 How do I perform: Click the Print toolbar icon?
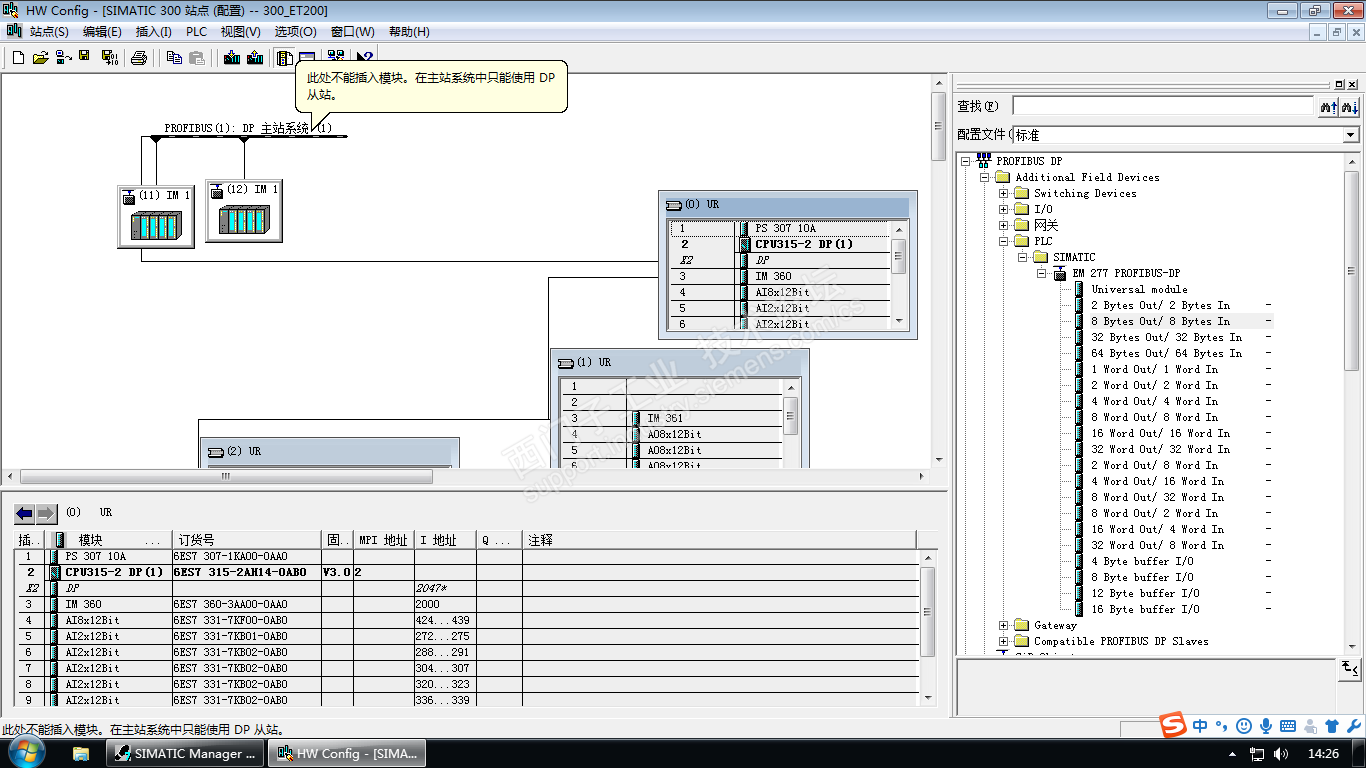(139, 58)
